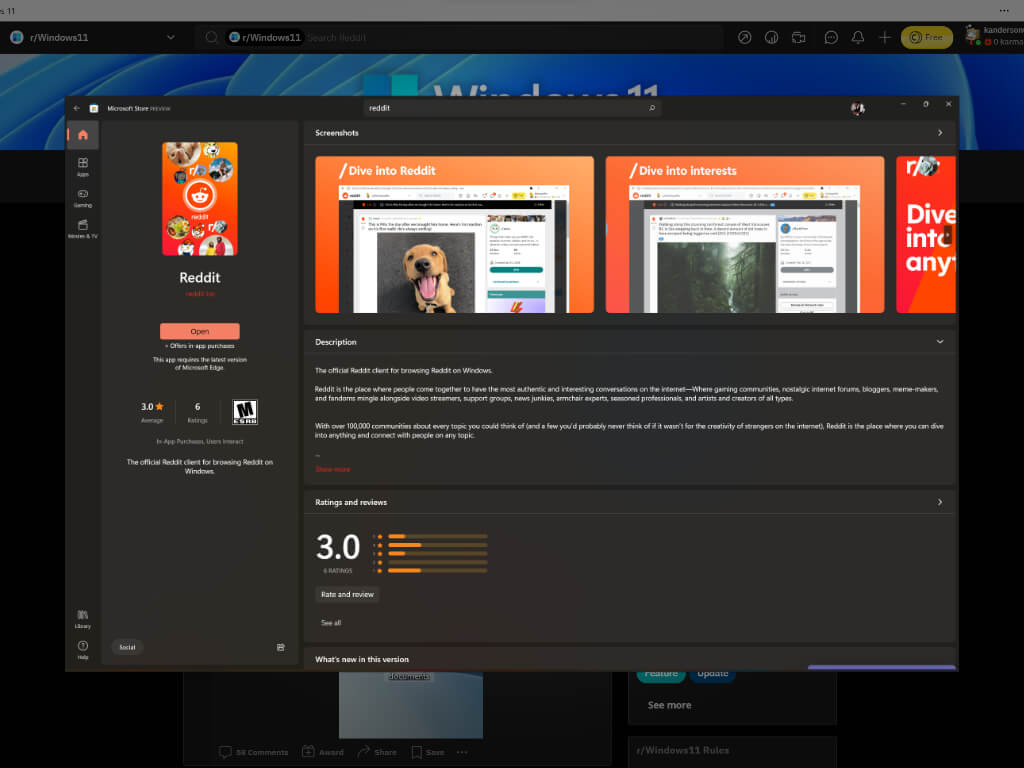Viewport: 1024px width, 768px height.
Task: Expand the Ratings and reviews chevron
Action: coord(939,502)
